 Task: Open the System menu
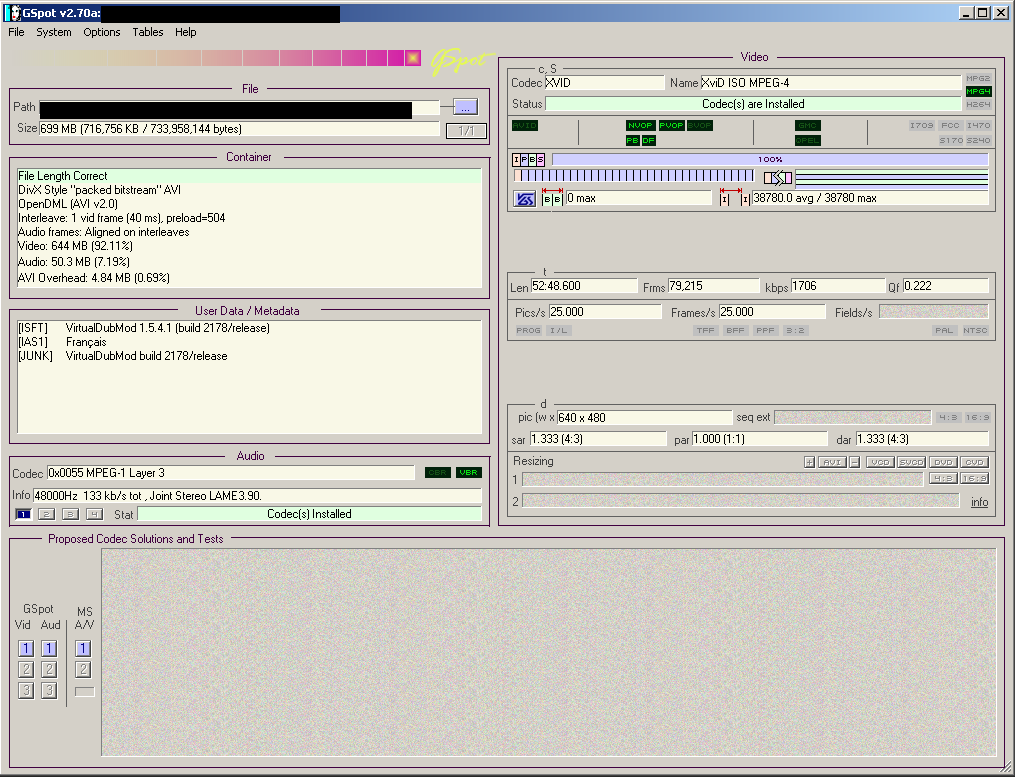(54, 32)
